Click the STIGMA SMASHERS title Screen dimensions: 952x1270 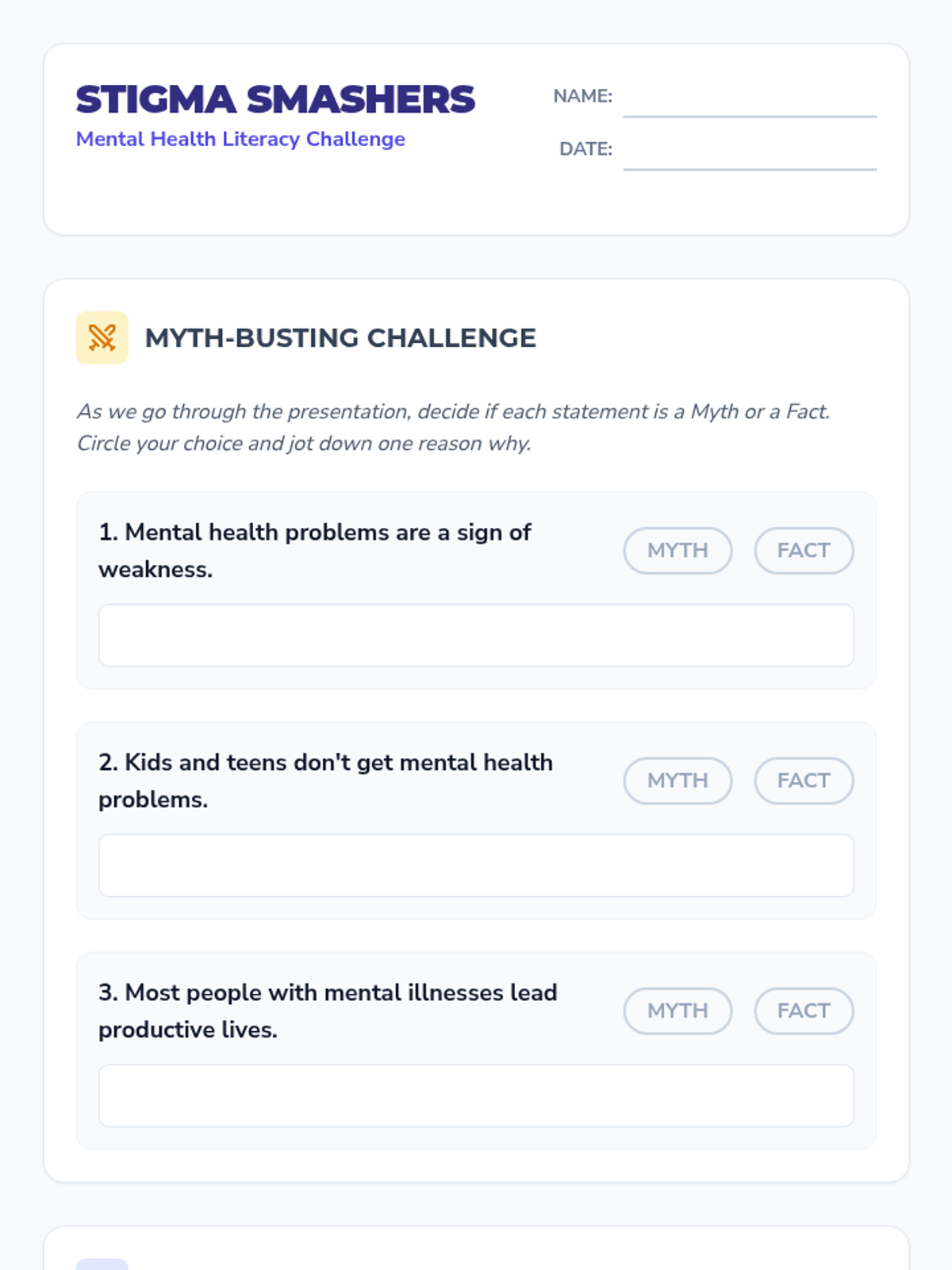click(x=274, y=100)
